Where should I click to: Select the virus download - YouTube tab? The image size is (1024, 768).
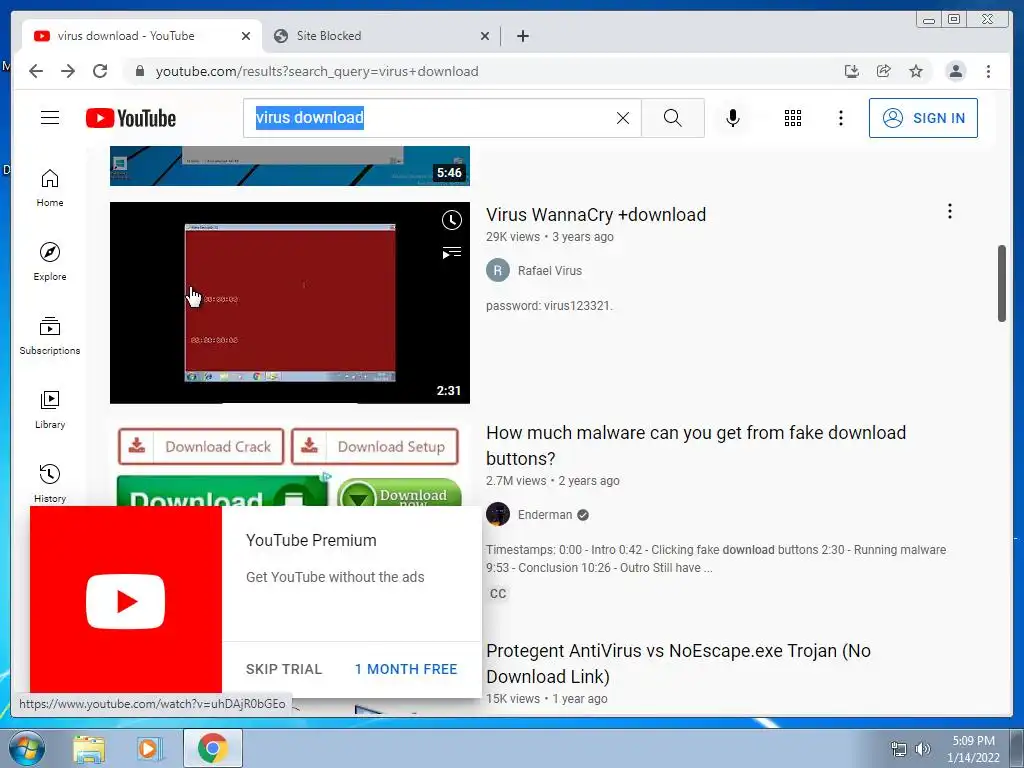(140, 36)
